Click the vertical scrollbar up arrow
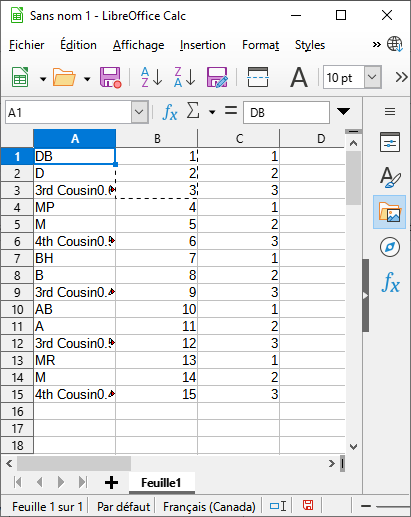The height and width of the screenshot is (517, 411). 353,144
